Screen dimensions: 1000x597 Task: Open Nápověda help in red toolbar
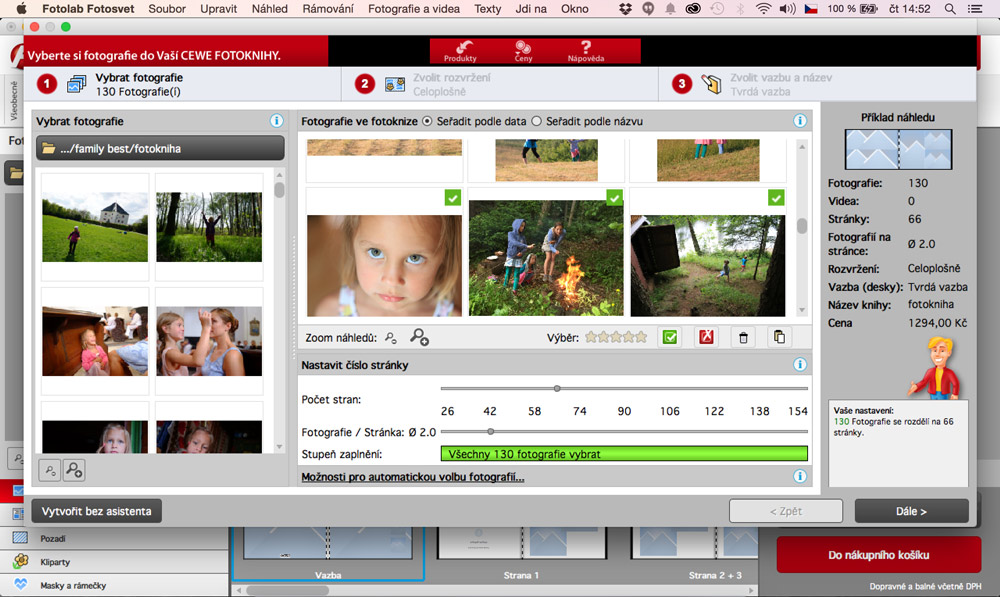(586, 51)
